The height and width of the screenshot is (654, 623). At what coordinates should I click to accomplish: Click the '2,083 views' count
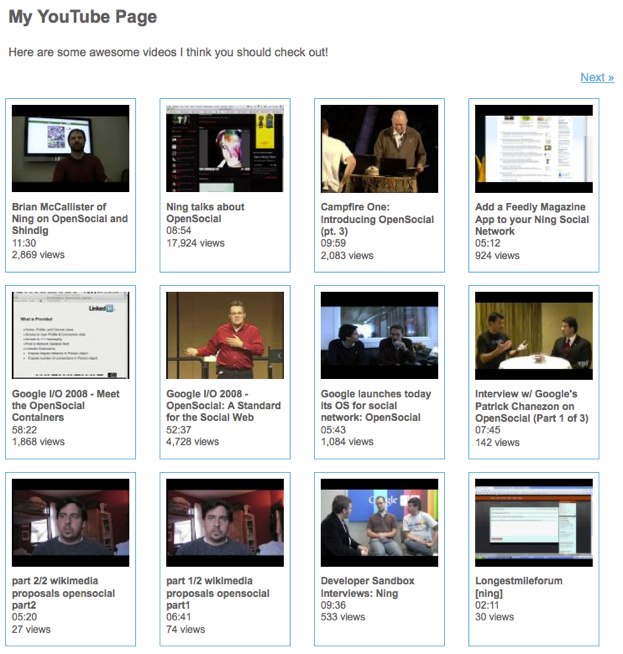coord(347,255)
